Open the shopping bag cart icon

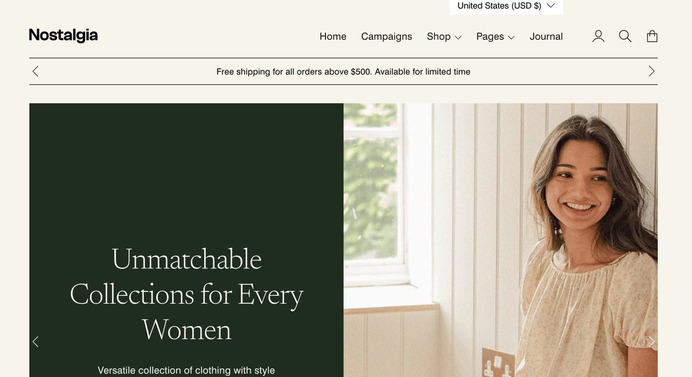652,36
